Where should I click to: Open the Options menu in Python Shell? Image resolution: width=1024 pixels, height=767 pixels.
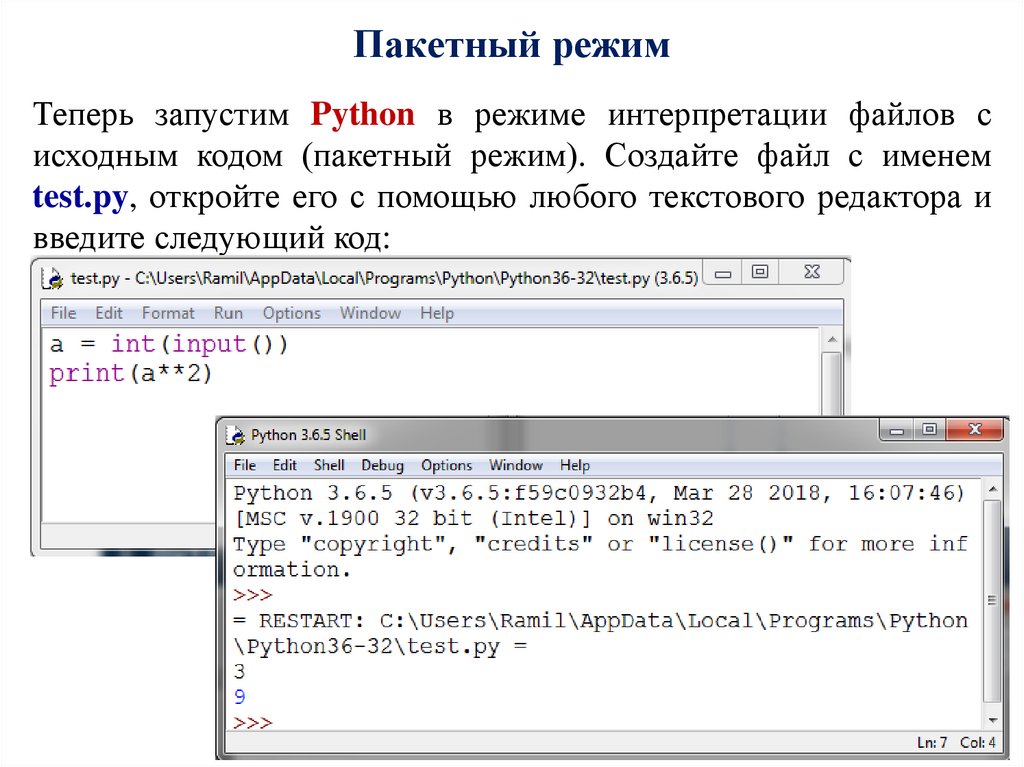coord(446,465)
